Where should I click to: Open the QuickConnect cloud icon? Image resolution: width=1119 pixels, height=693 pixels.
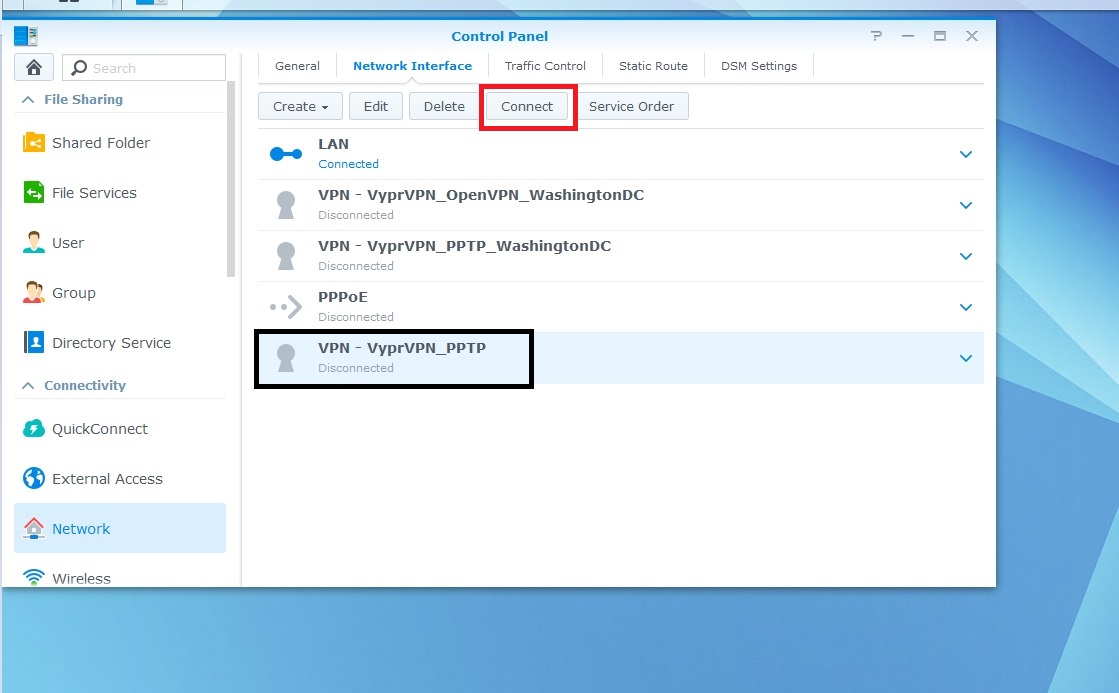coord(34,428)
